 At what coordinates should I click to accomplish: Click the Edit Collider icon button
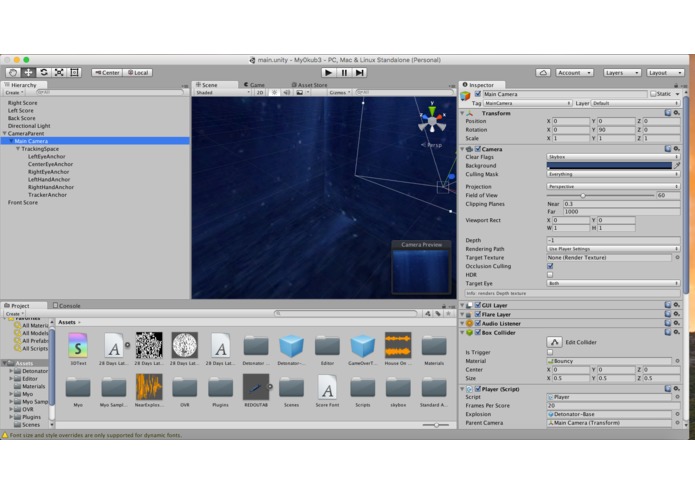coord(554,342)
